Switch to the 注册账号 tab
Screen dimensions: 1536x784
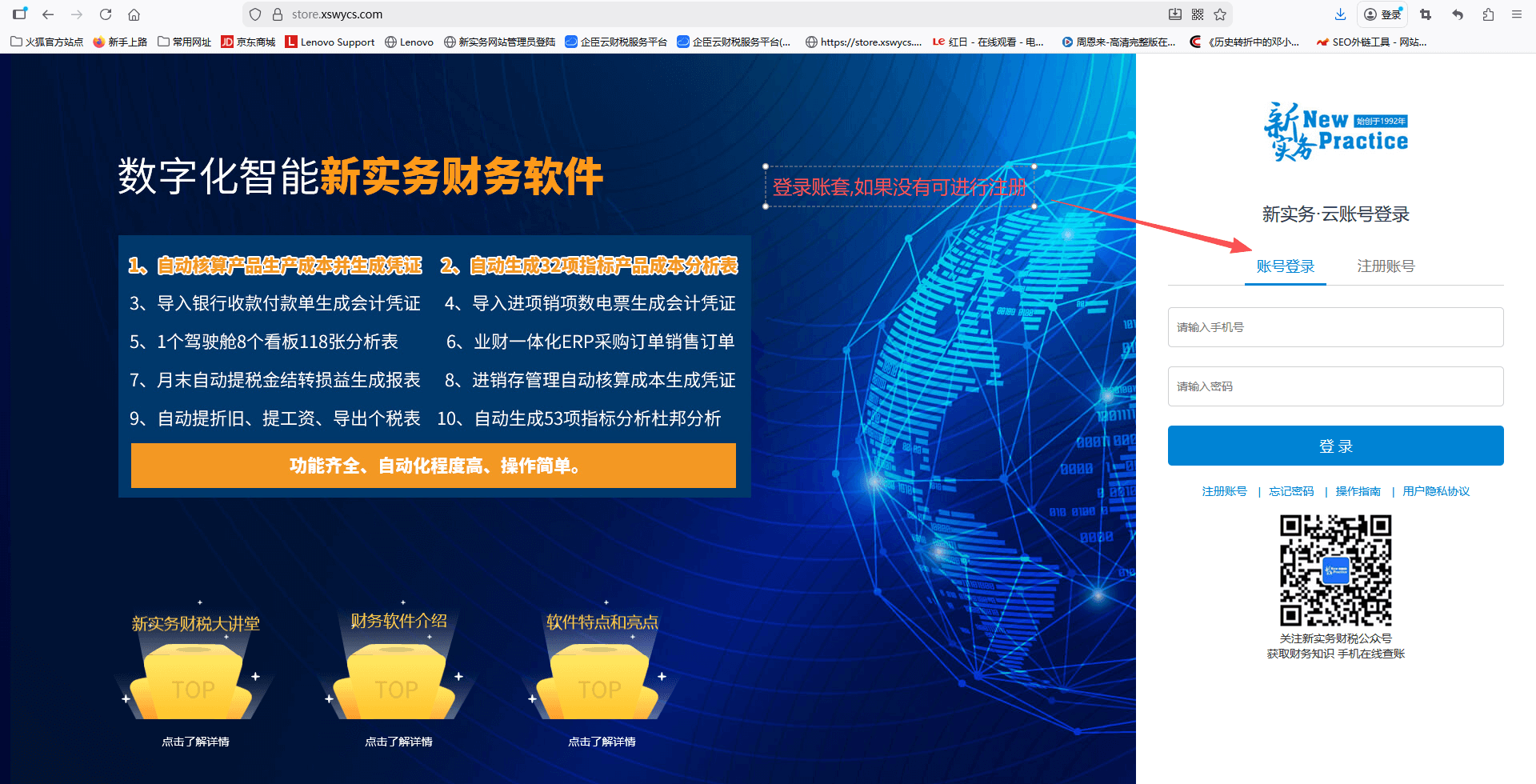coord(1386,266)
